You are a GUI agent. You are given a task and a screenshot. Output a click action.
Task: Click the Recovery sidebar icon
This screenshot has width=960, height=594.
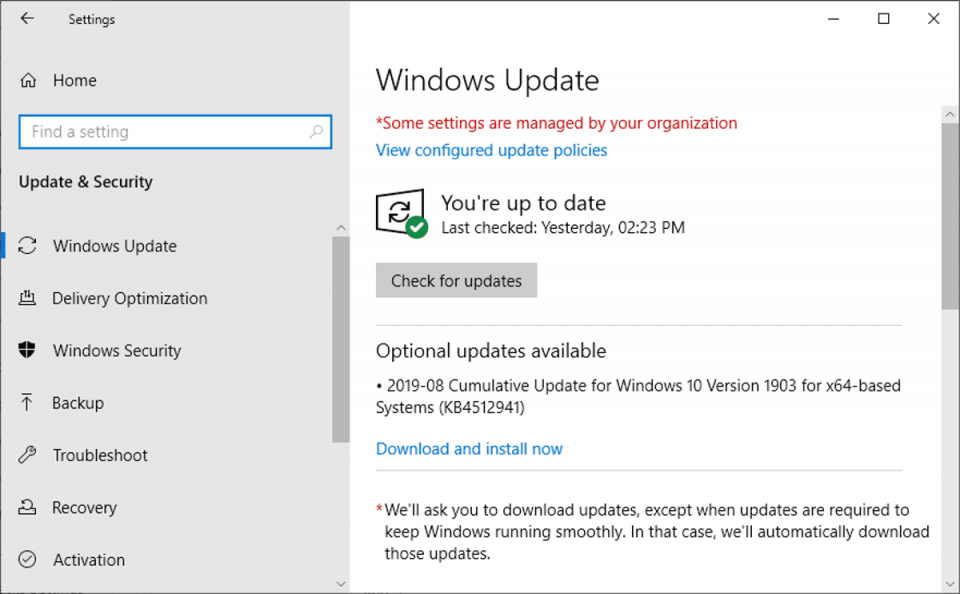coord(27,507)
